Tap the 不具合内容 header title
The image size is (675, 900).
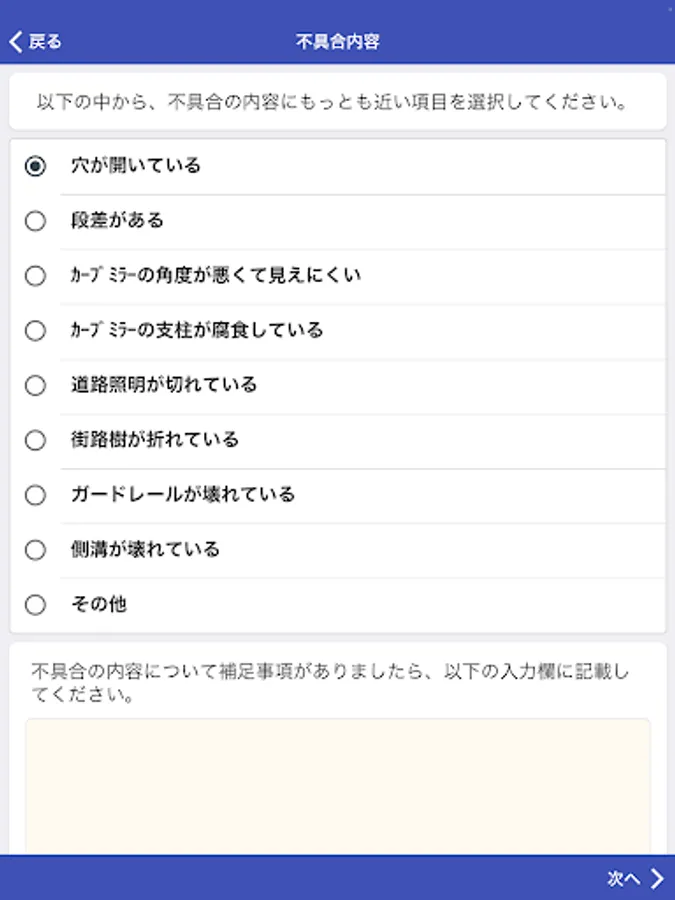coord(337,42)
